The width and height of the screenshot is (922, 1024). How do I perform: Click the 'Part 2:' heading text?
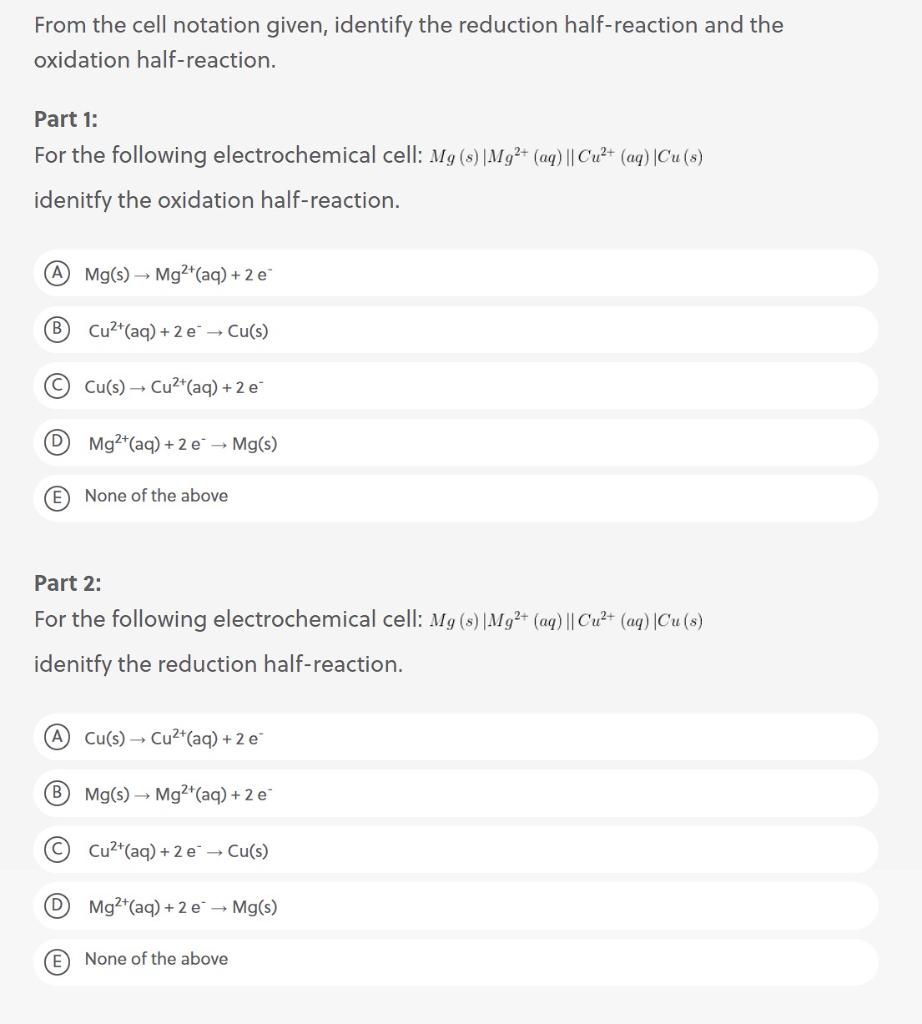65,583
